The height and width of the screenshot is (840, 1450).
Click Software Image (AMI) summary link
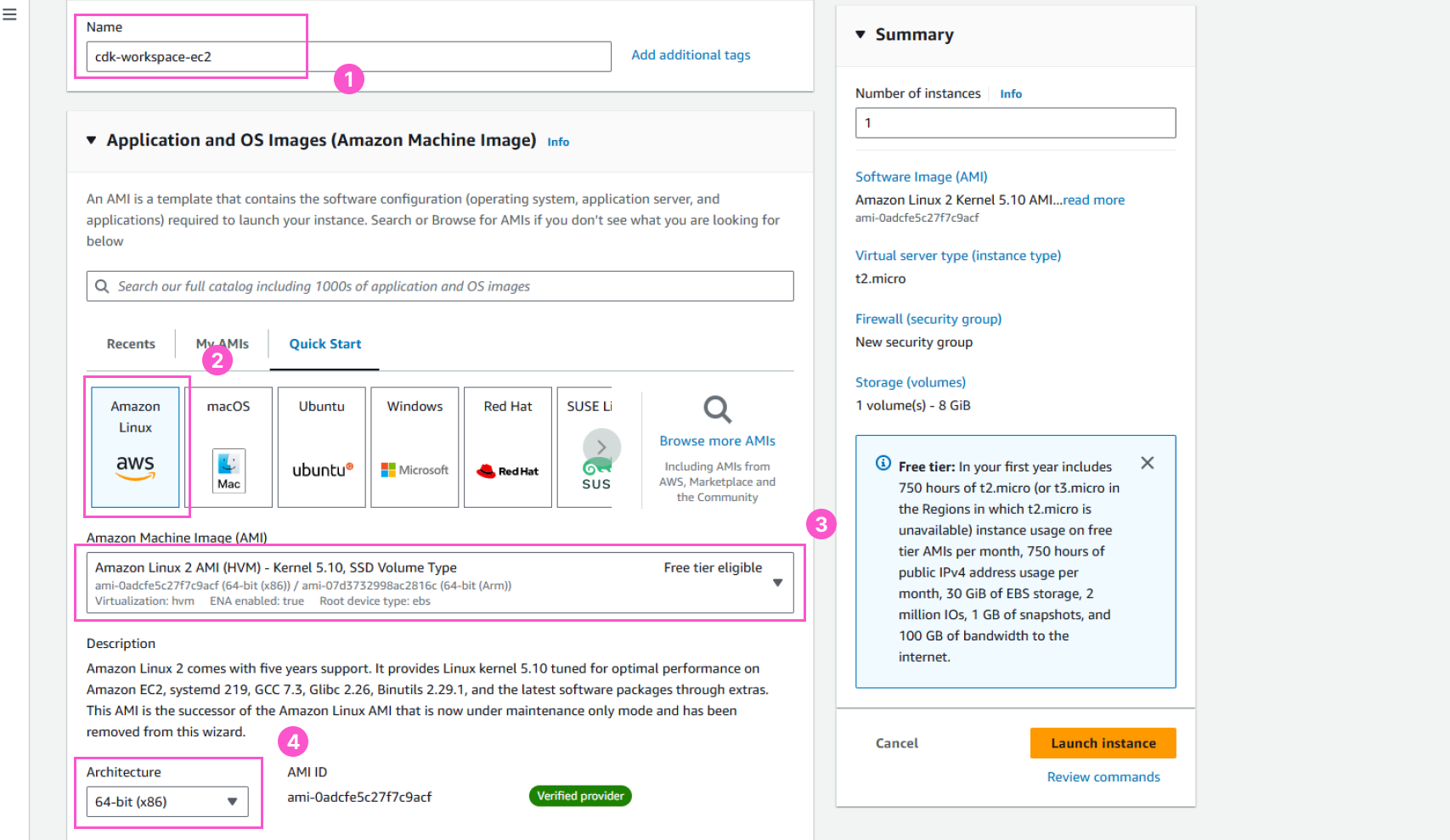coord(922,177)
